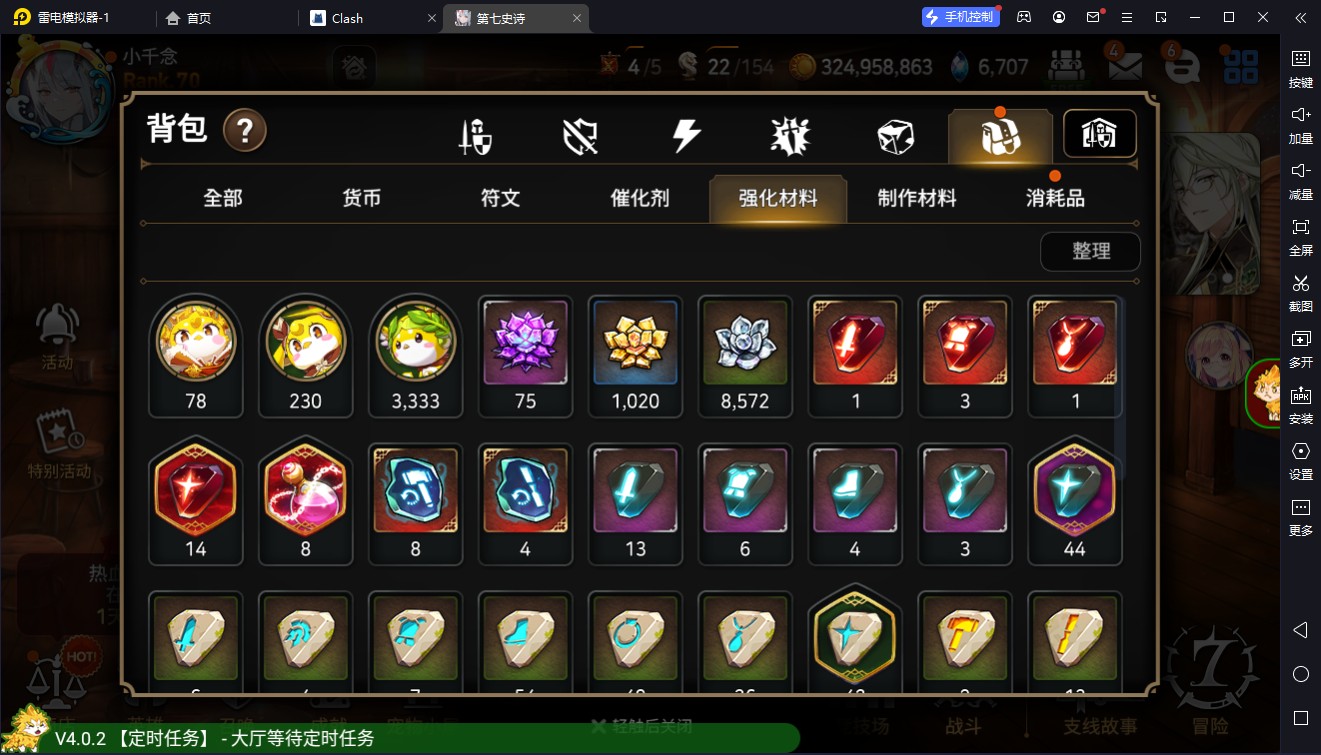Open the 催化剂 tab

[639, 198]
